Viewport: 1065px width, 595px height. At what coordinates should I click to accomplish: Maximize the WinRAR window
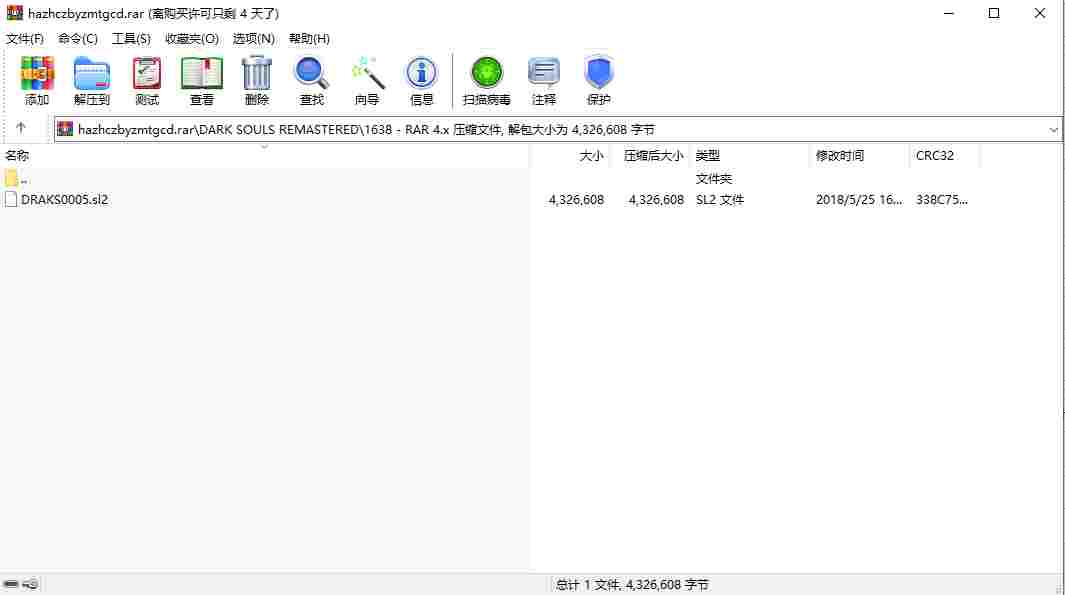click(x=994, y=13)
